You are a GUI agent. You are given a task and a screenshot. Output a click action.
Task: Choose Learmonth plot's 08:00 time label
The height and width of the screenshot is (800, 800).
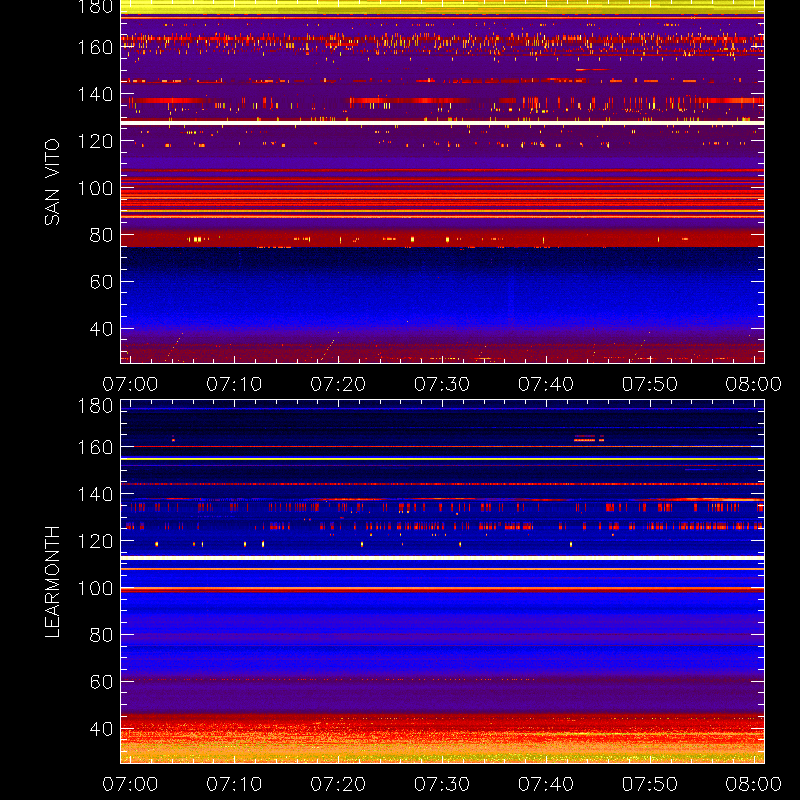[x=754, y=784]
